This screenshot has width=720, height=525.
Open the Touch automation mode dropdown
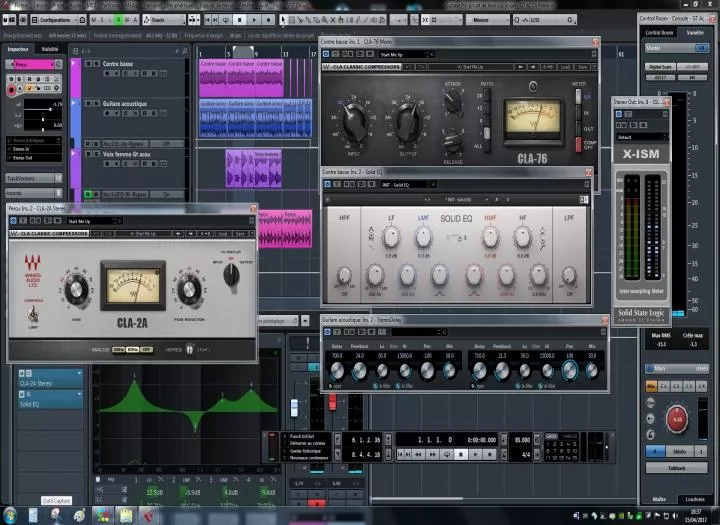pos(164,20)
